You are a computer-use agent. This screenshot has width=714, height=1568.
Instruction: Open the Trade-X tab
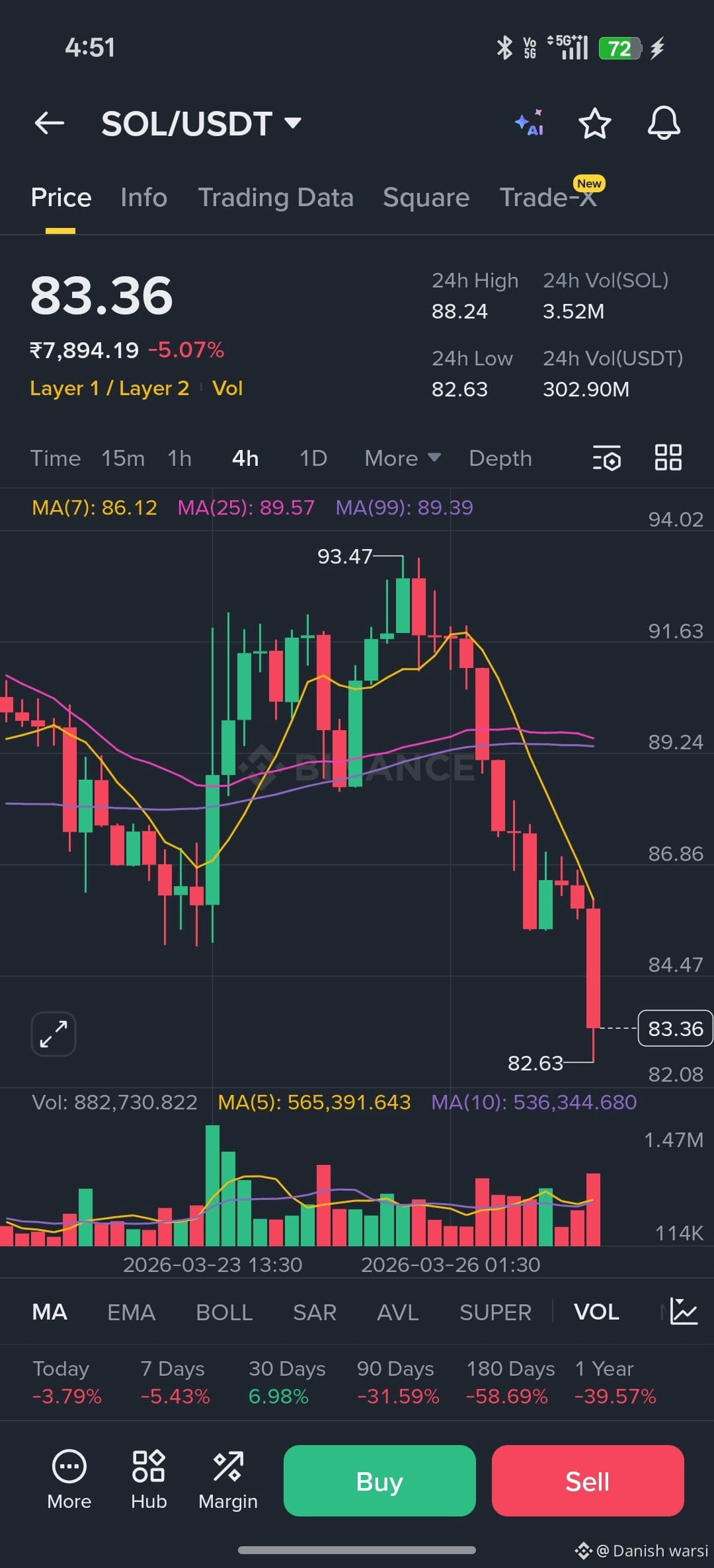tap(549, 198)
